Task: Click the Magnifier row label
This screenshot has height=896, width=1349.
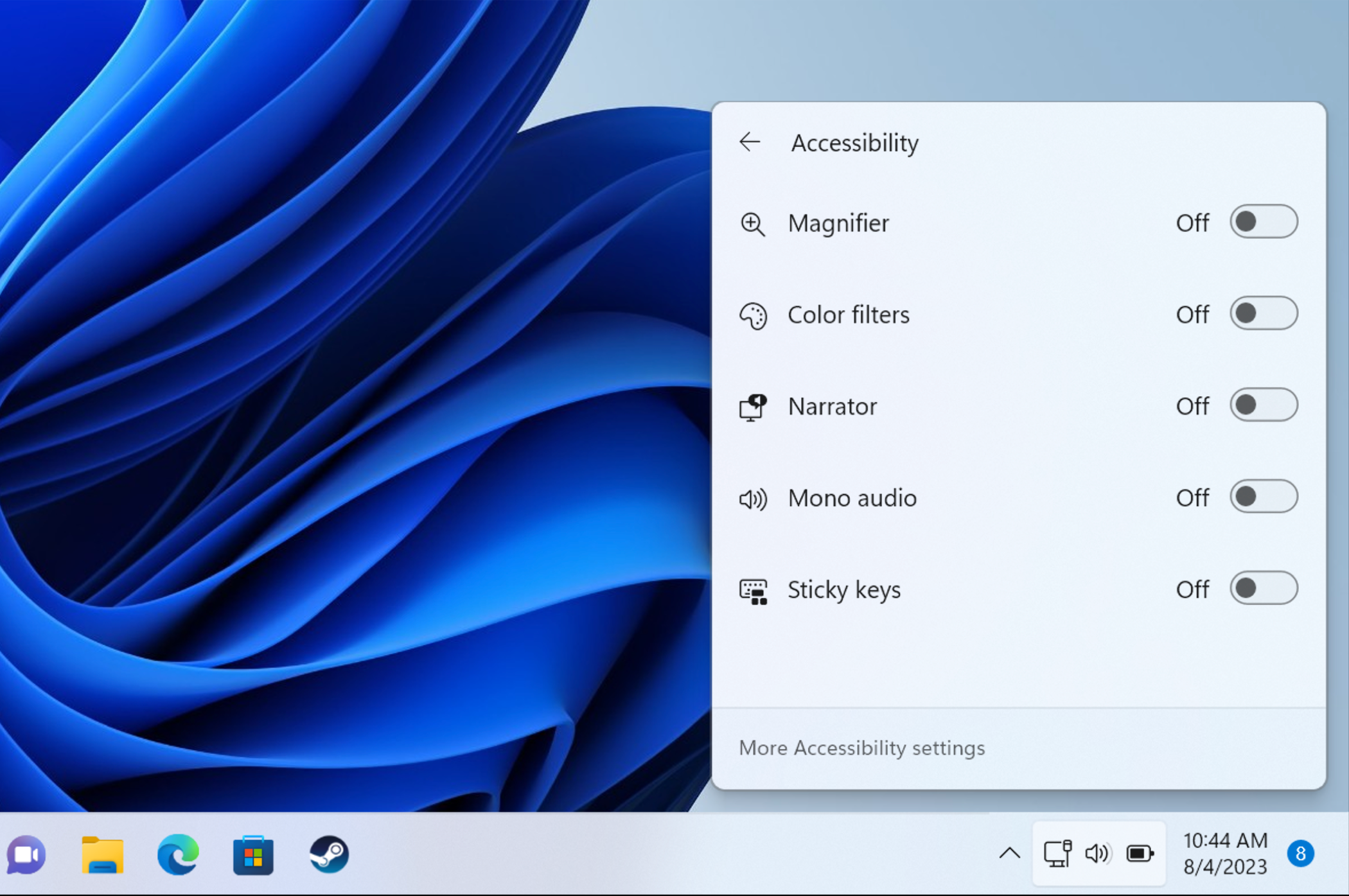Action: coord(838,223)
